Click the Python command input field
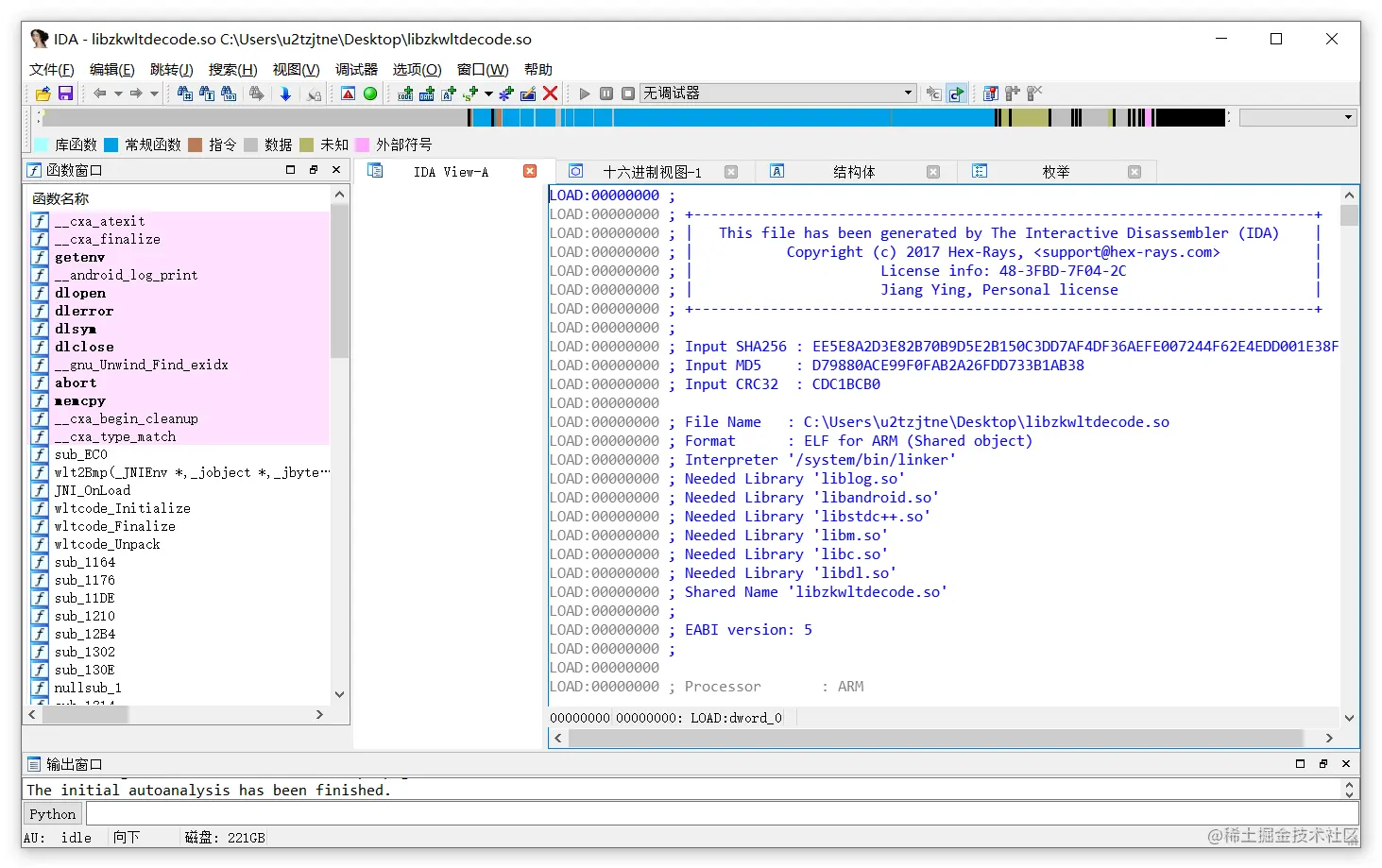The image size is (1382, 868). (723, 814)
